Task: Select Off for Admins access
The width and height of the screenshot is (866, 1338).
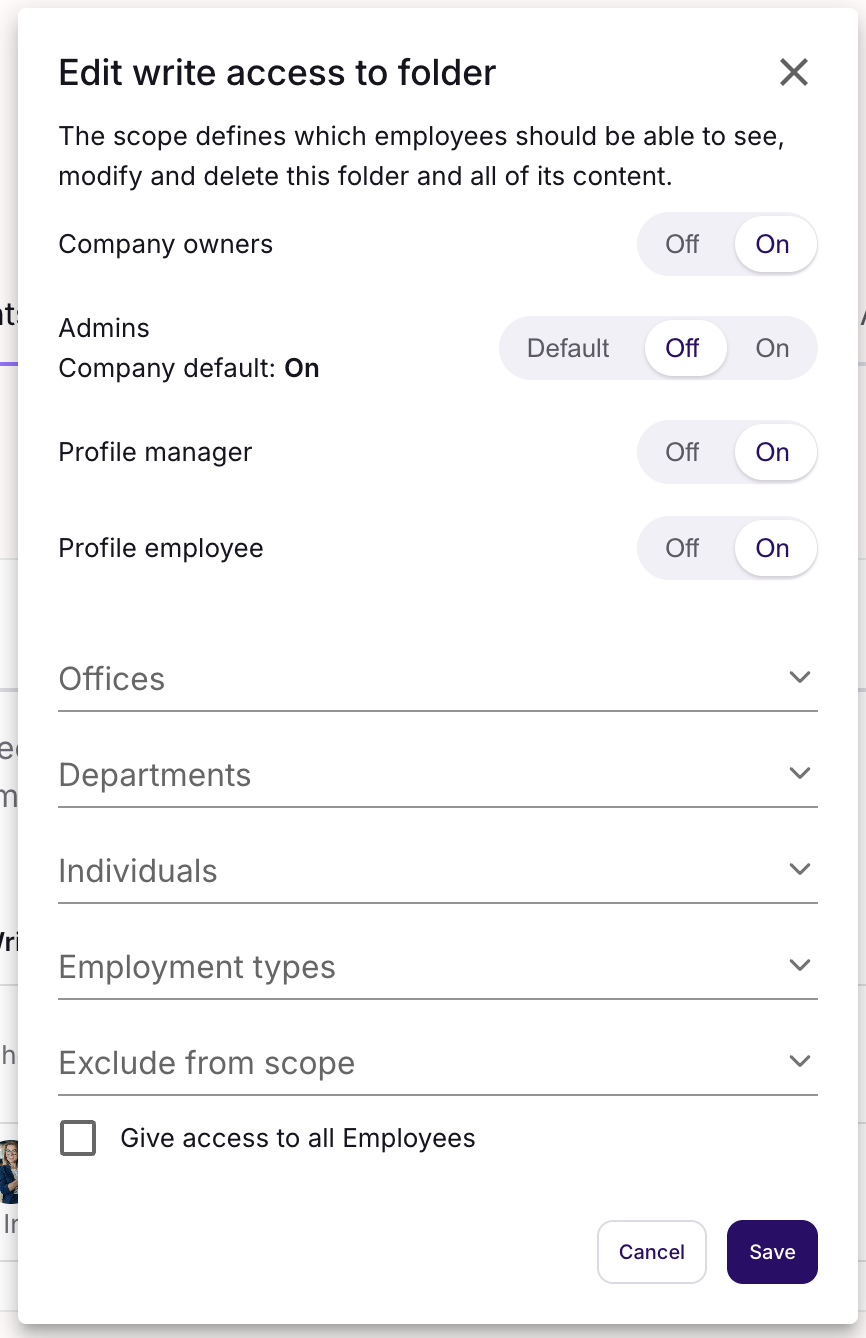Action: [x=682, y=348]
